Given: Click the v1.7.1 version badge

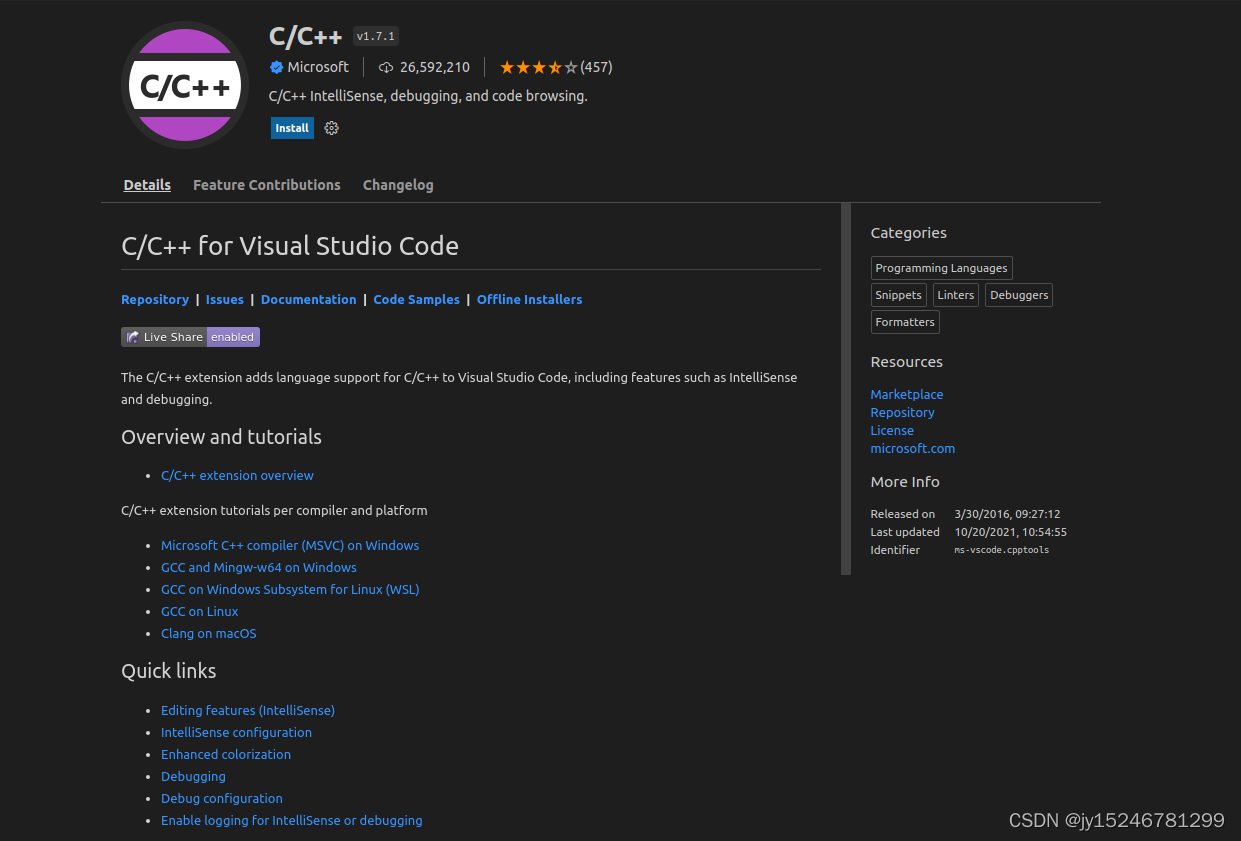Looking at the screenshot, I should tap(376, 36).
